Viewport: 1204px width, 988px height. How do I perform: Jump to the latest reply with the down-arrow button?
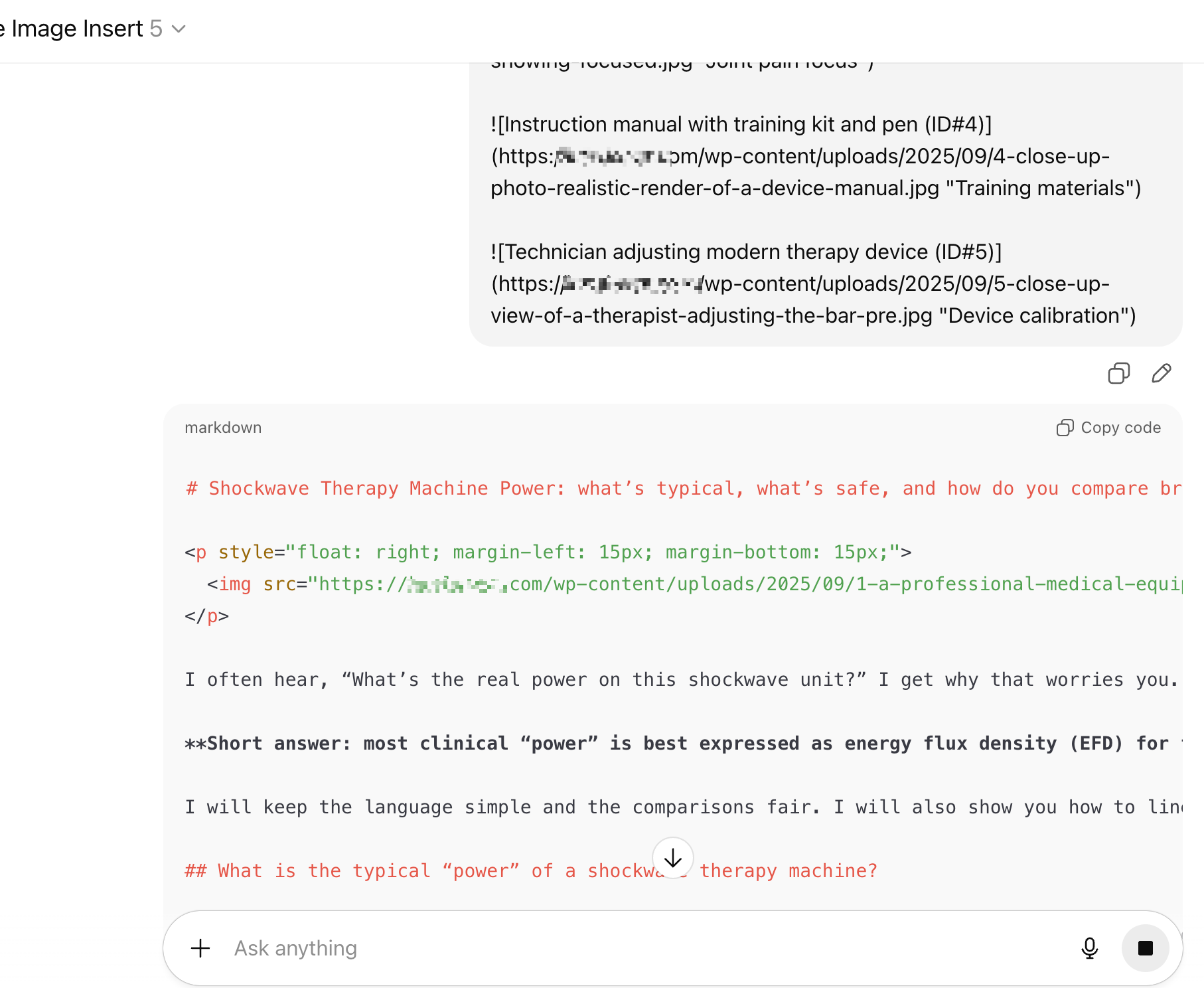tap(673, 858)
